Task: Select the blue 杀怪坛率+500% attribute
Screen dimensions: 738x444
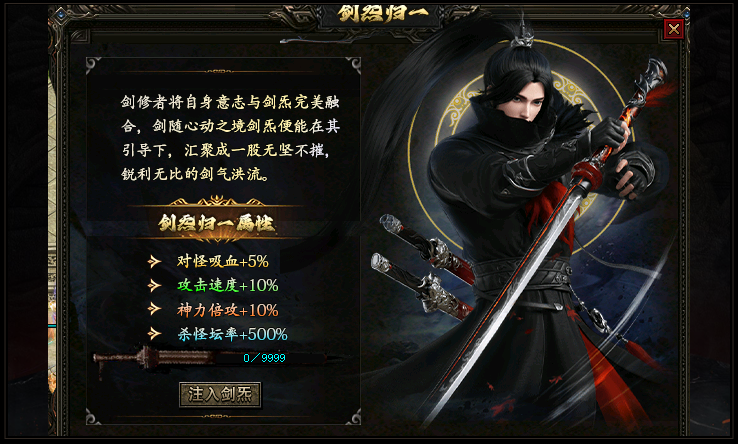Action: click(x=233, y=334)
